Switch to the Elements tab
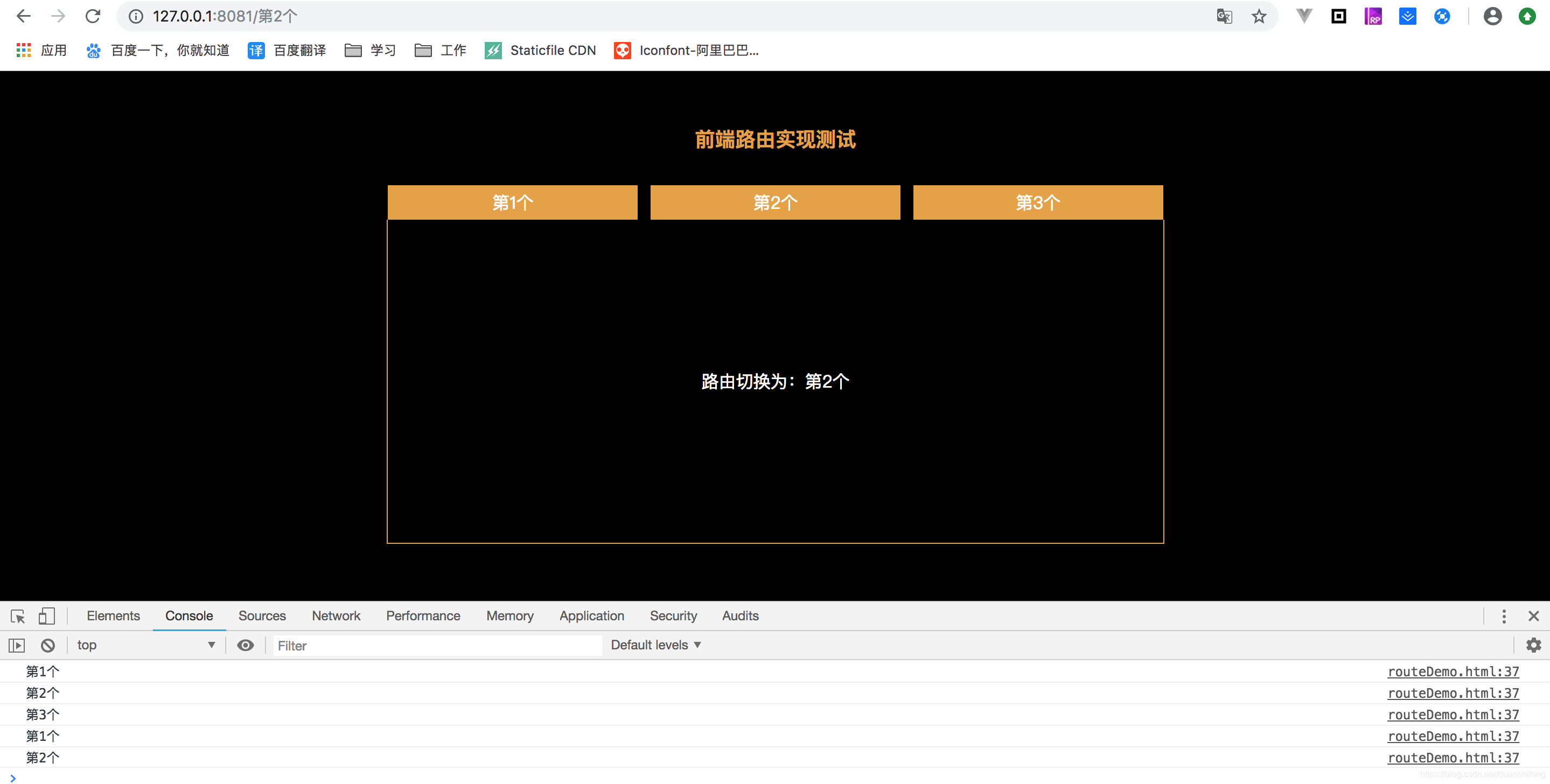Image resolution: width=1550 pixels, height=784 pixels. (x=113, y=616)
